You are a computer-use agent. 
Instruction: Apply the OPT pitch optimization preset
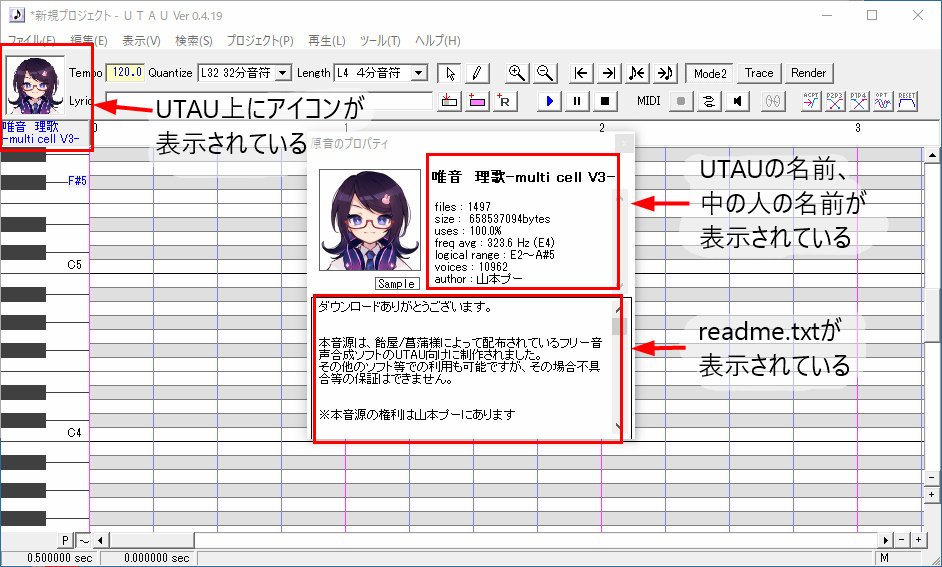point(883,101)
